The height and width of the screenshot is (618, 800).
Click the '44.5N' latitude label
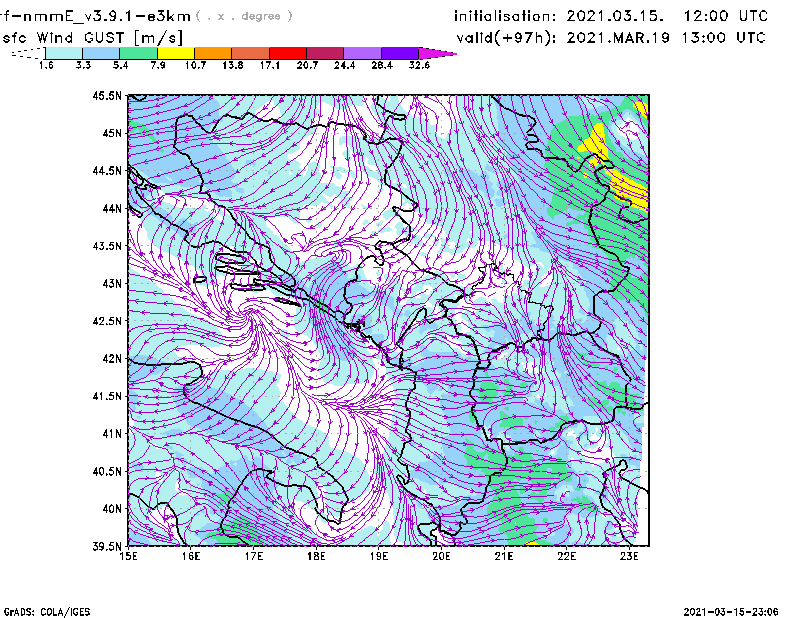(107, 171)
